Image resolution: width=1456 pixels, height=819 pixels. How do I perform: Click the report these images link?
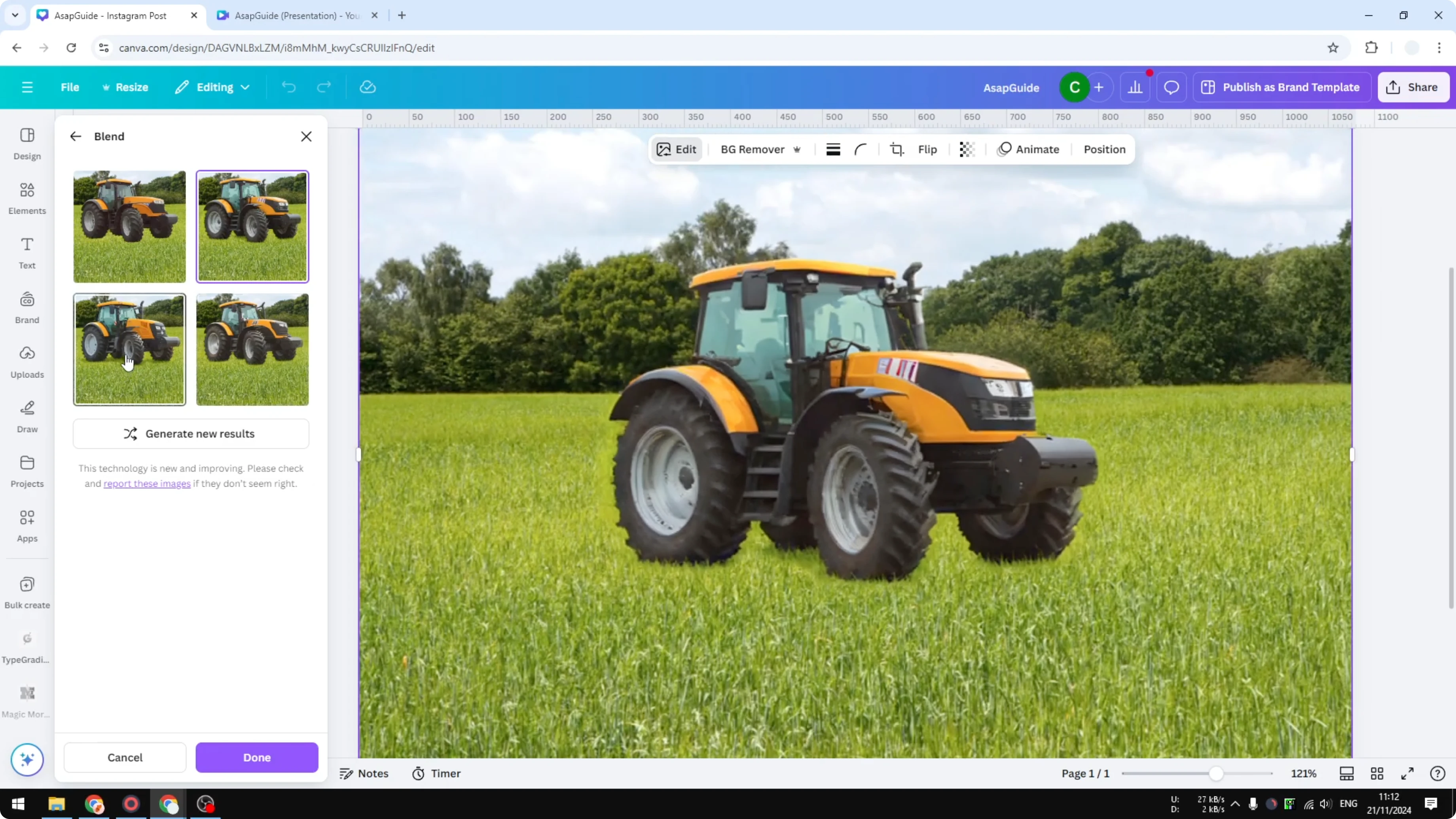coord(146,484)
